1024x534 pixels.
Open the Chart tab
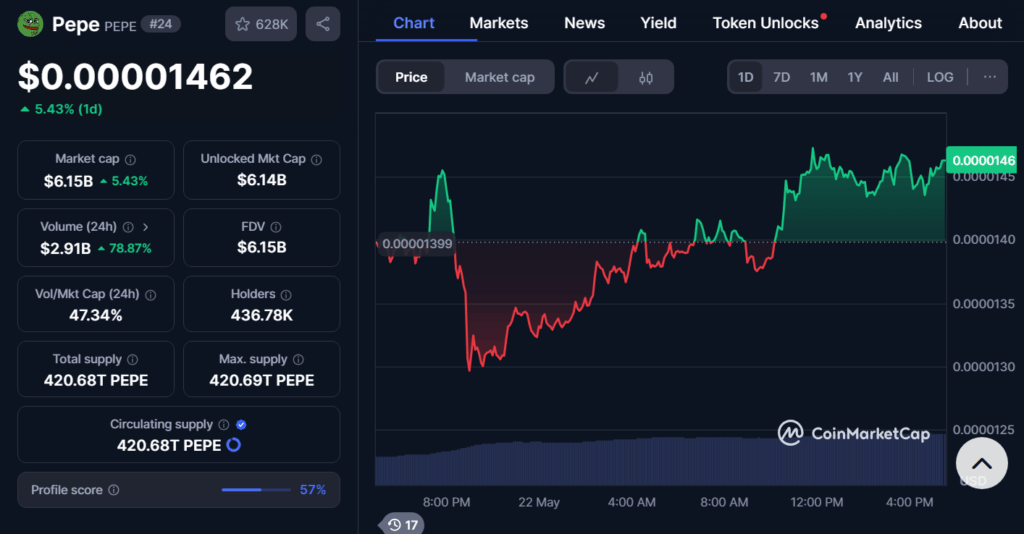[x=414, y=23]
